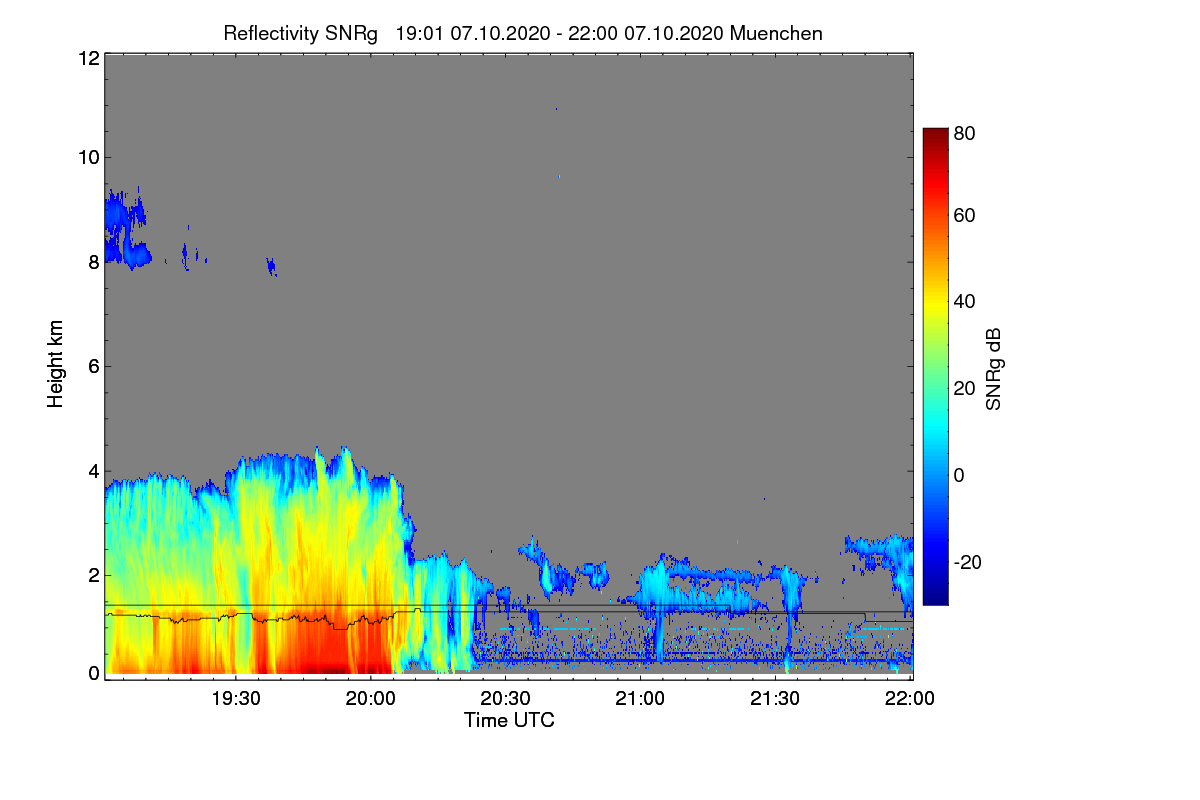Click the height tick label 12

87,58
